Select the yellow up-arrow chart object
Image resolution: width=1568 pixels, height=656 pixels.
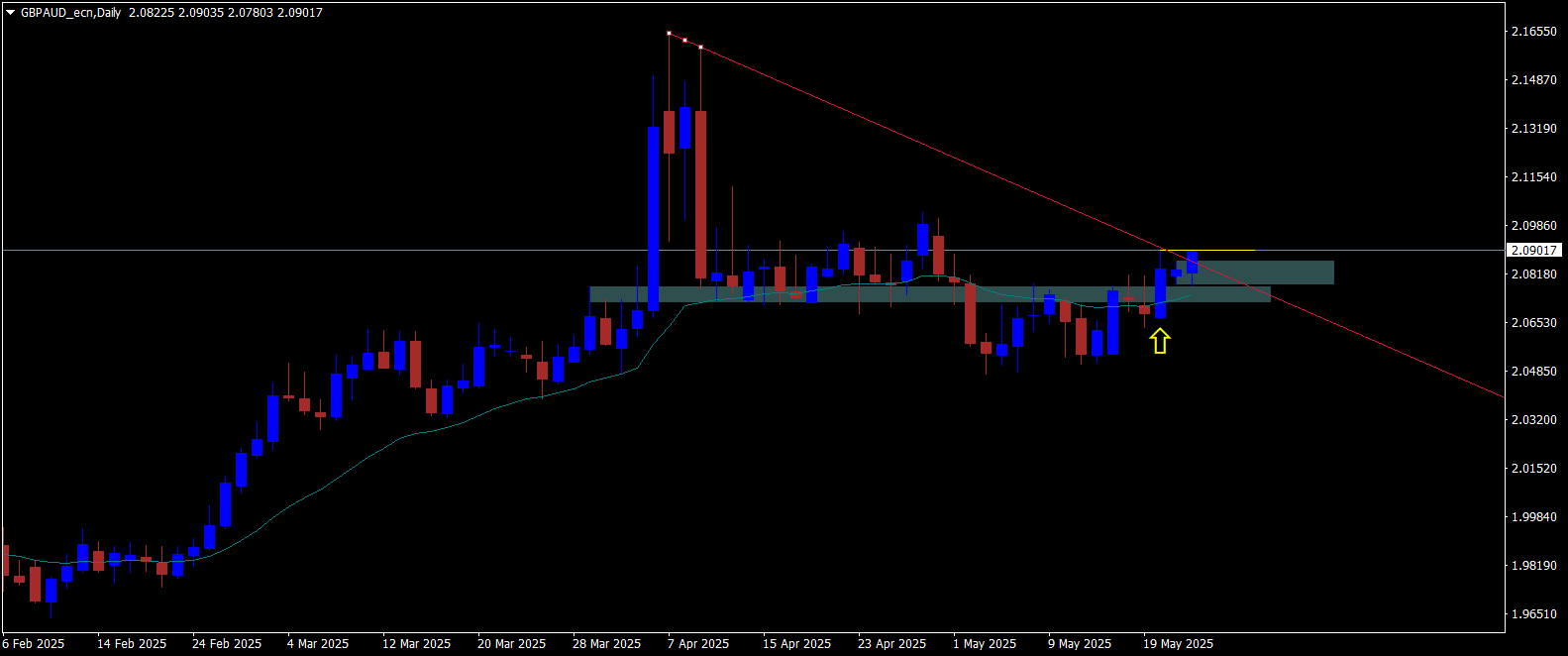[1160, 341]
